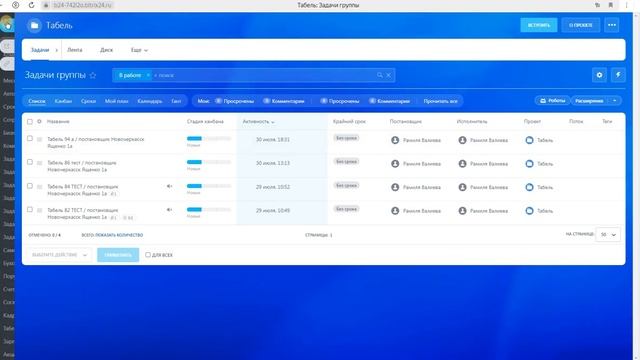Click the mute speaker icon on Табель 82

(169, 210)
